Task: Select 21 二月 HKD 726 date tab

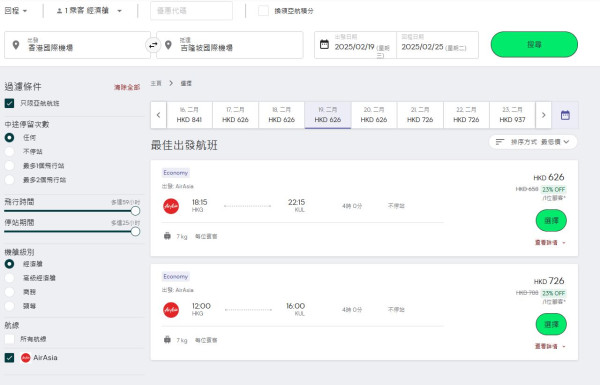Action: coord(420,115)
